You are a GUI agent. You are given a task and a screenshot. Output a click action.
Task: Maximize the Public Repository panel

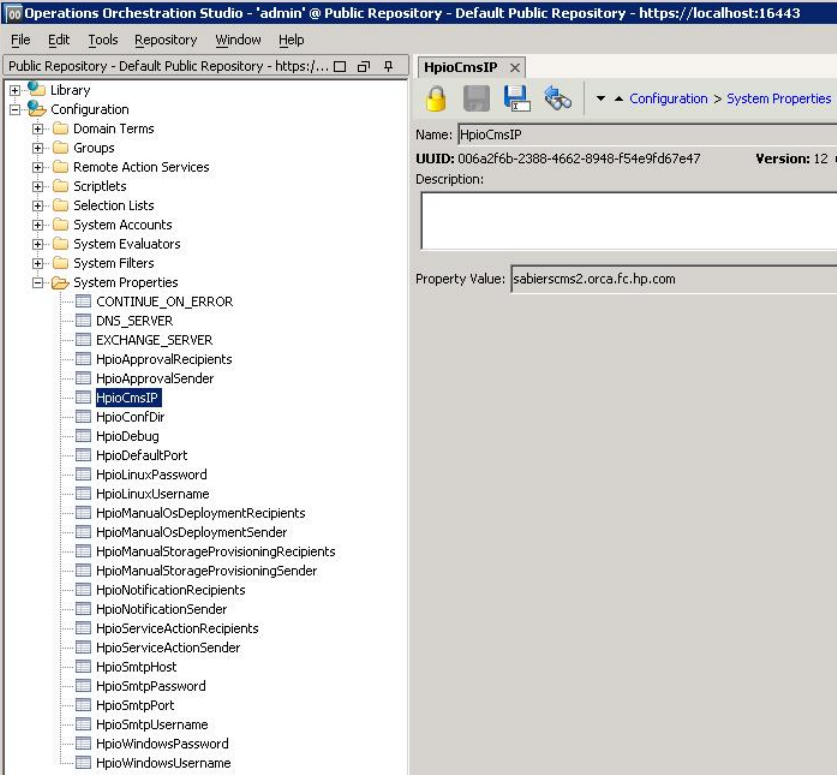(340, 67)
